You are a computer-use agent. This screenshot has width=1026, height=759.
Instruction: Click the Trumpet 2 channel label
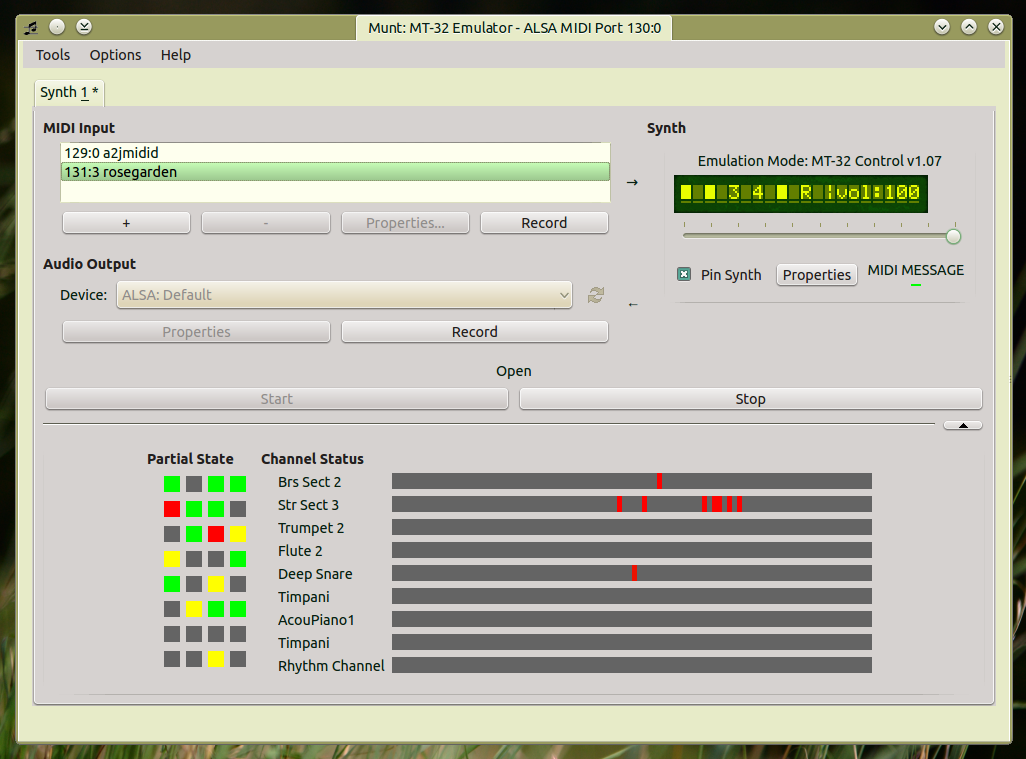point(311,528)
